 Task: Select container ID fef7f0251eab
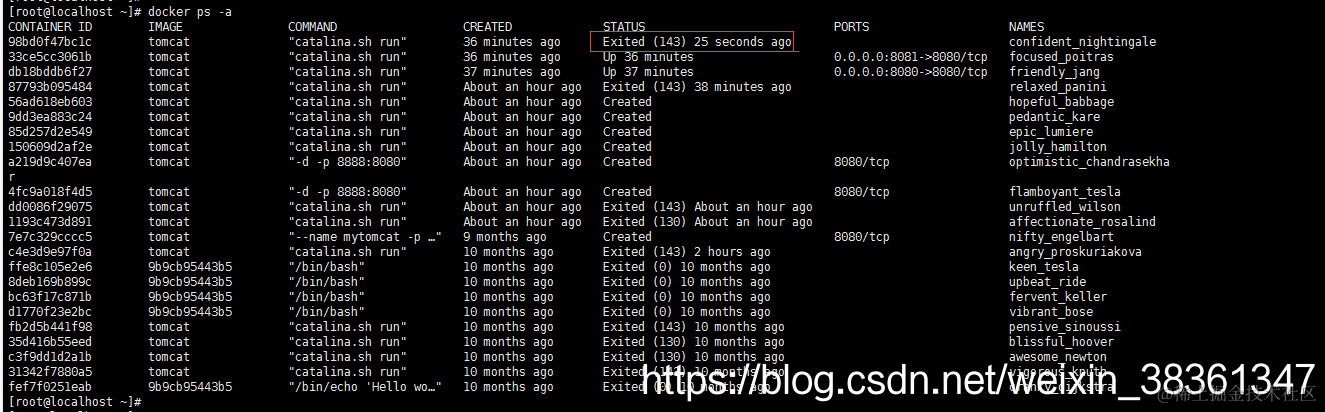pos(50,387)
